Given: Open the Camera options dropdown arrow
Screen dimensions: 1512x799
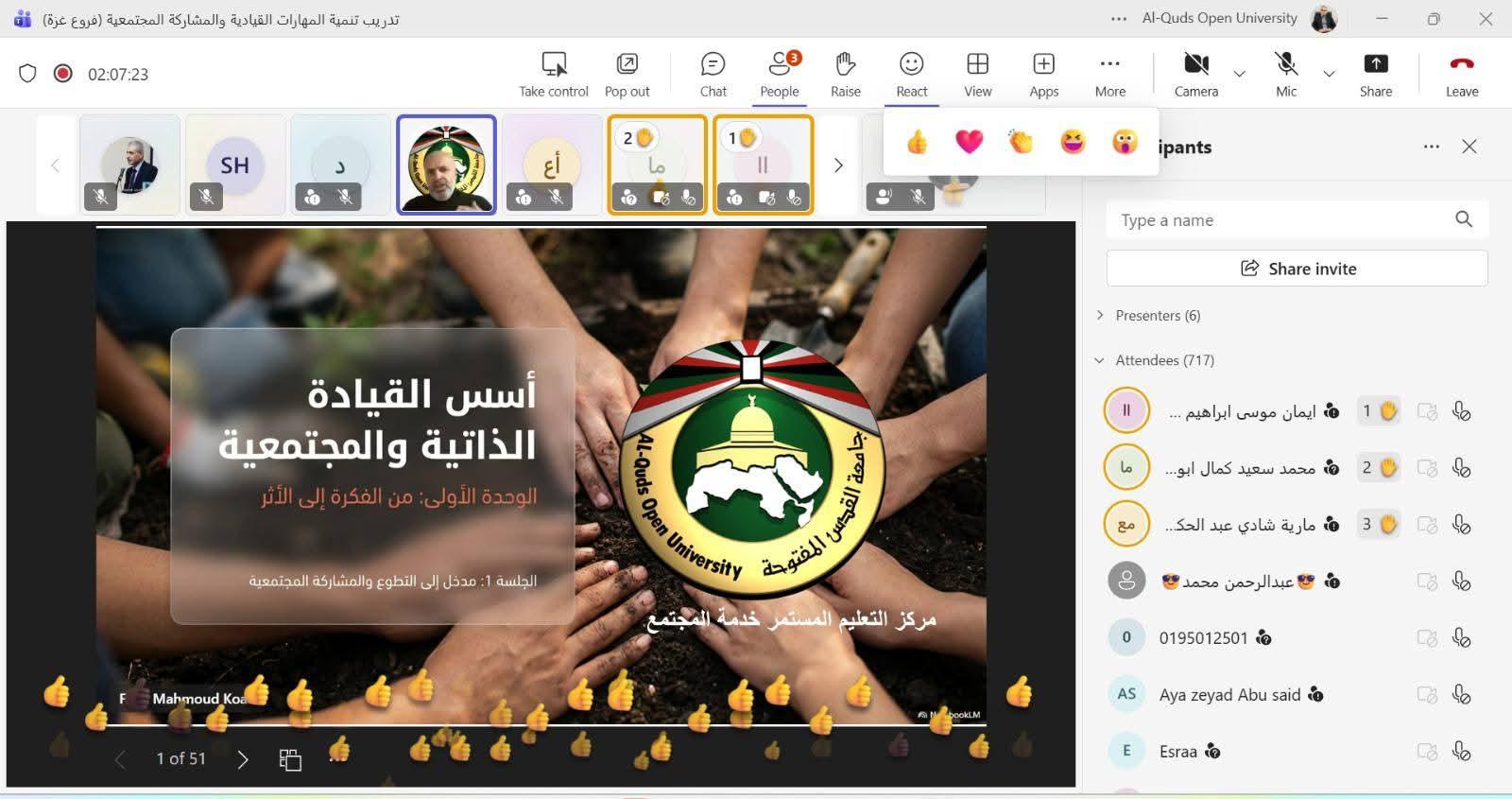Looking at the screenshot, I should (x=1240, y=74).
